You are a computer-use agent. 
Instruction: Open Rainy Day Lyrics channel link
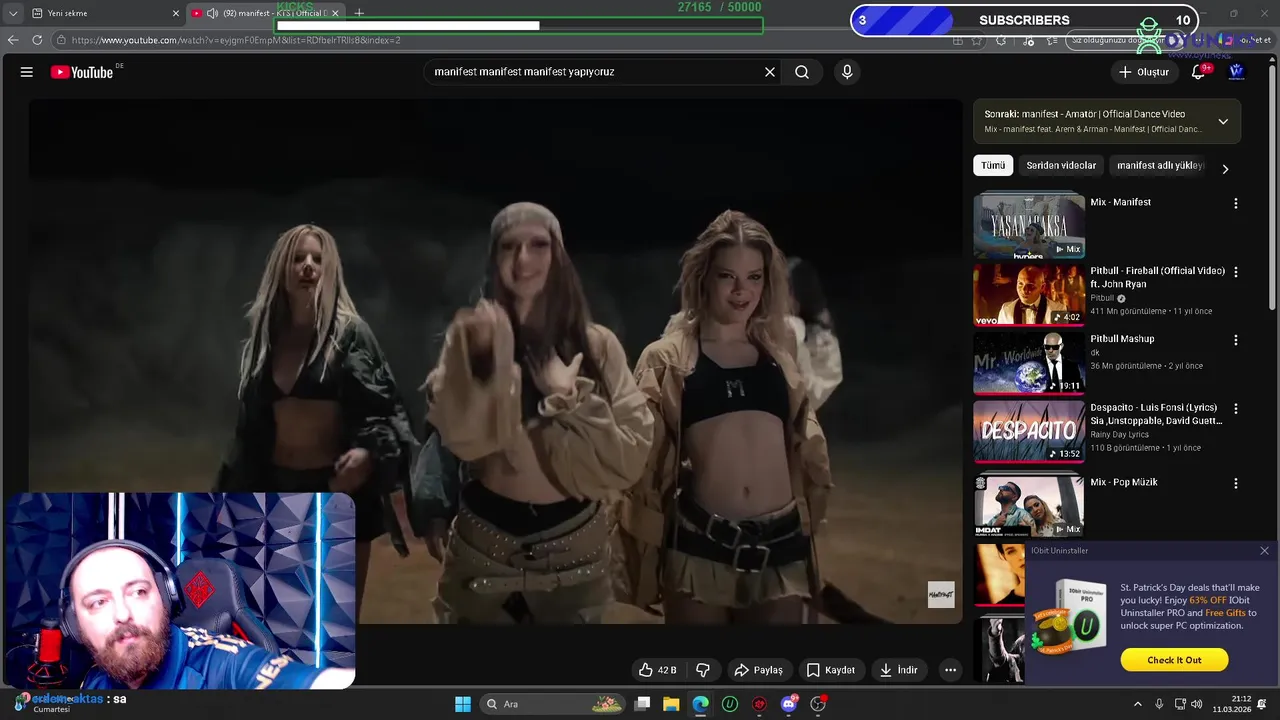(1119, 435)
